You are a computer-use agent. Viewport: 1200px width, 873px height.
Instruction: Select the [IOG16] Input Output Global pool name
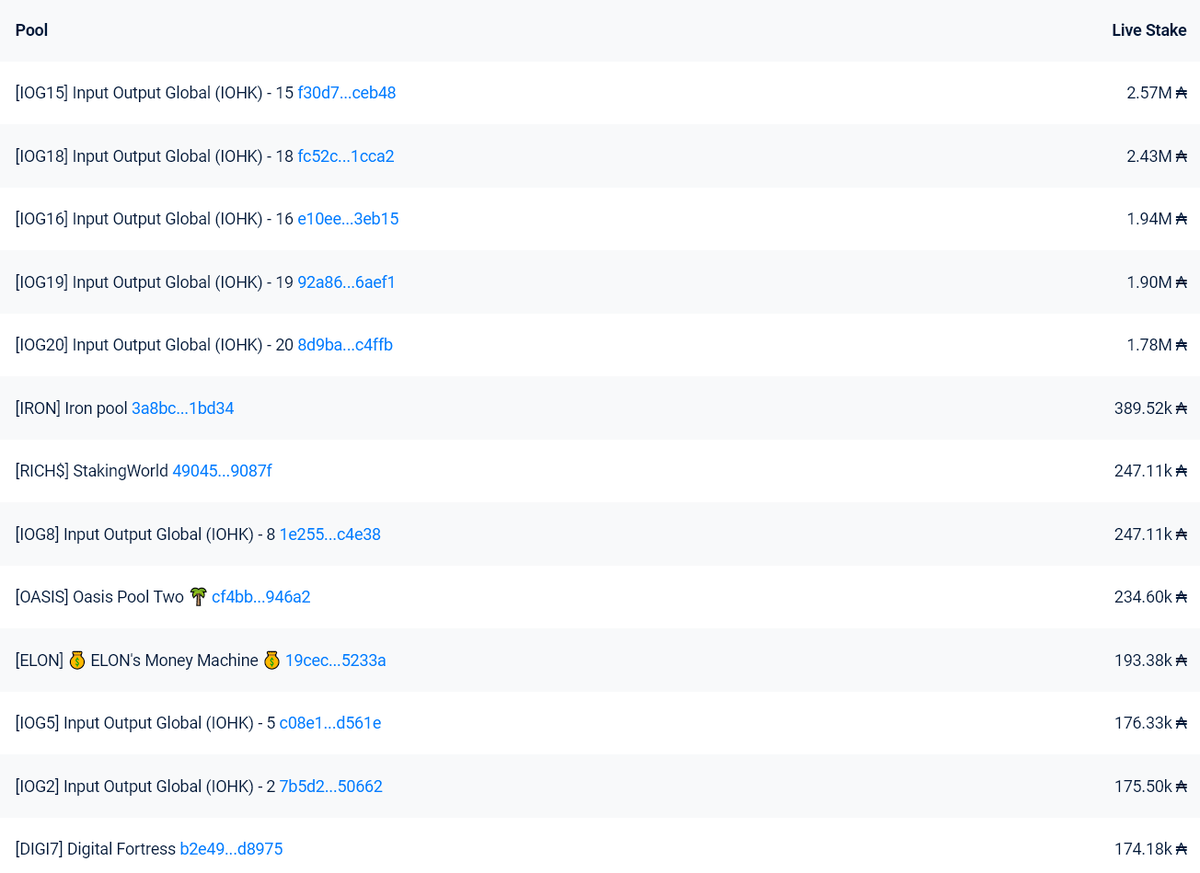point(154,219)
